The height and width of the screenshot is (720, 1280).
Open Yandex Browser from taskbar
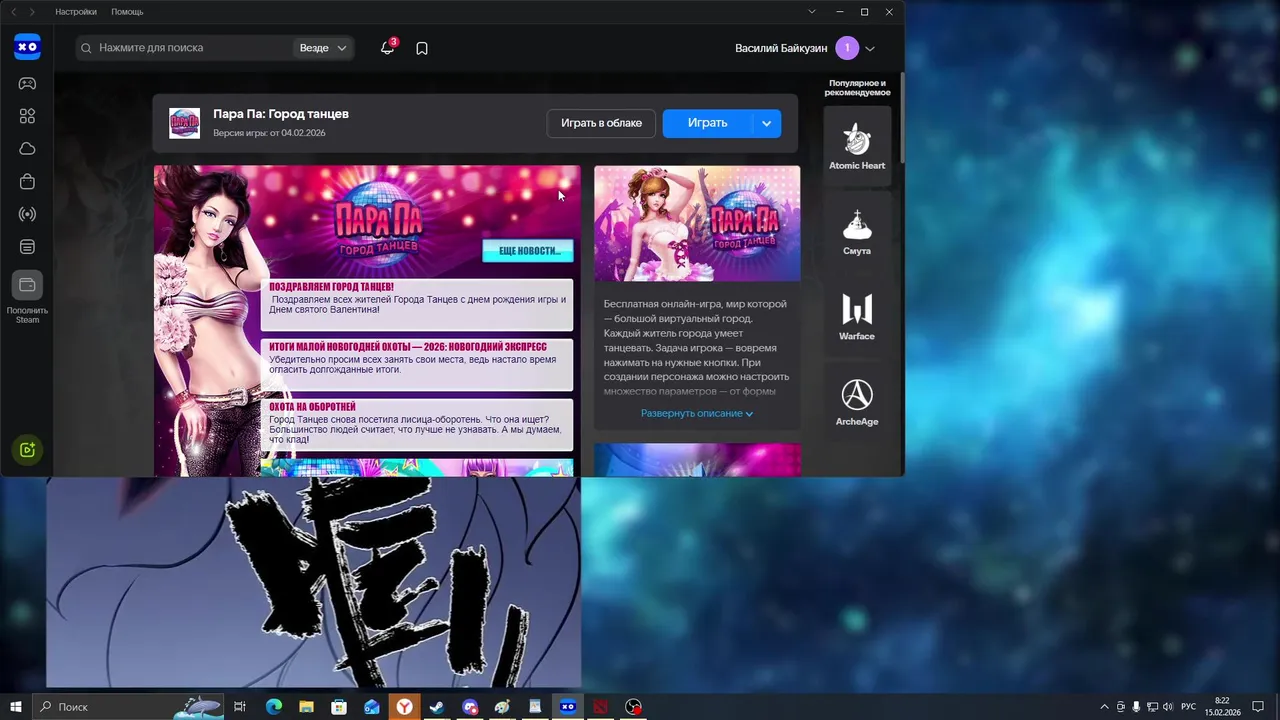coord(404,706)
